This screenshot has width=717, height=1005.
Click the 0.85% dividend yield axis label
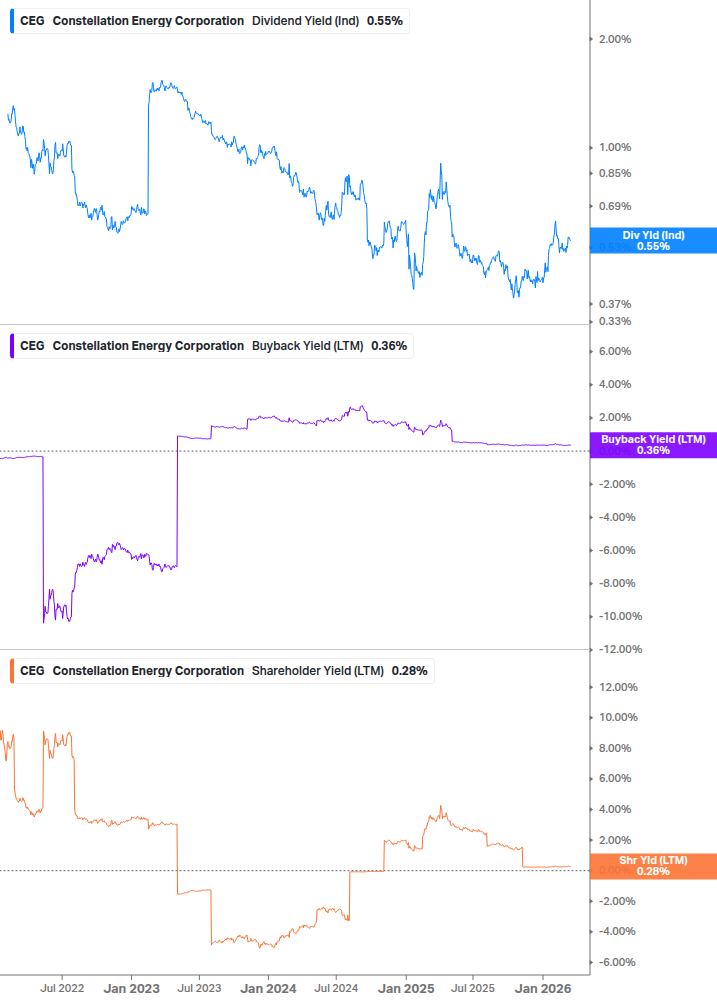(615, 174)
